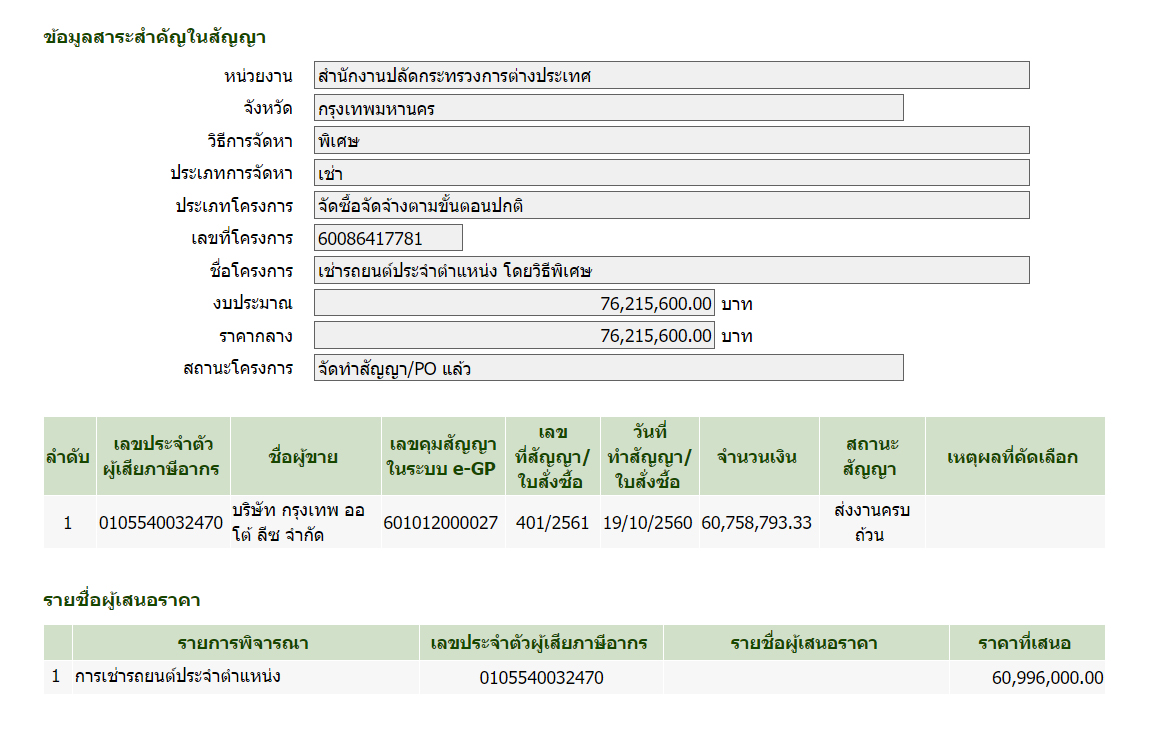The height and width of the screenshot is (741, 1149).
Task: Select the วิธีการจัดหา field
Action: 671,140
